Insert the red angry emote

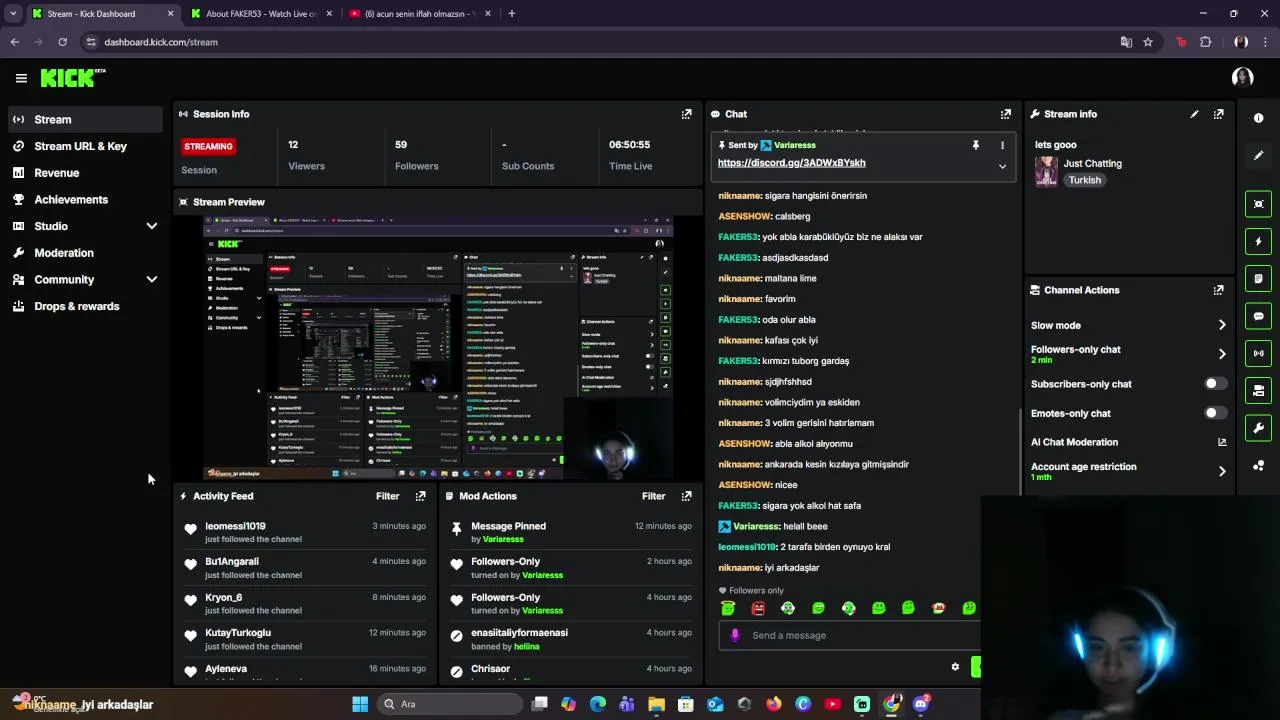[758, 608]
